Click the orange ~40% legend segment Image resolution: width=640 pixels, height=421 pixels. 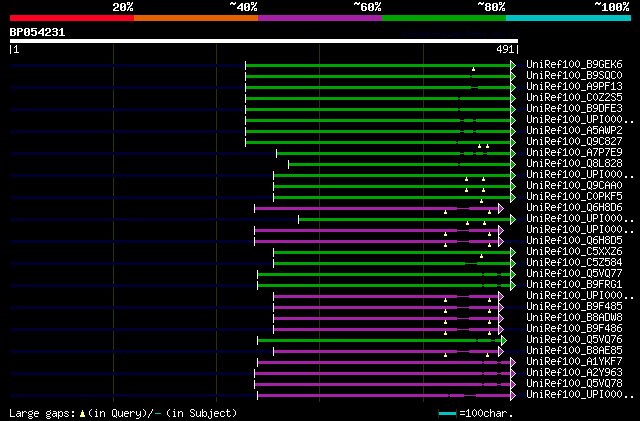tap(196, 18)
